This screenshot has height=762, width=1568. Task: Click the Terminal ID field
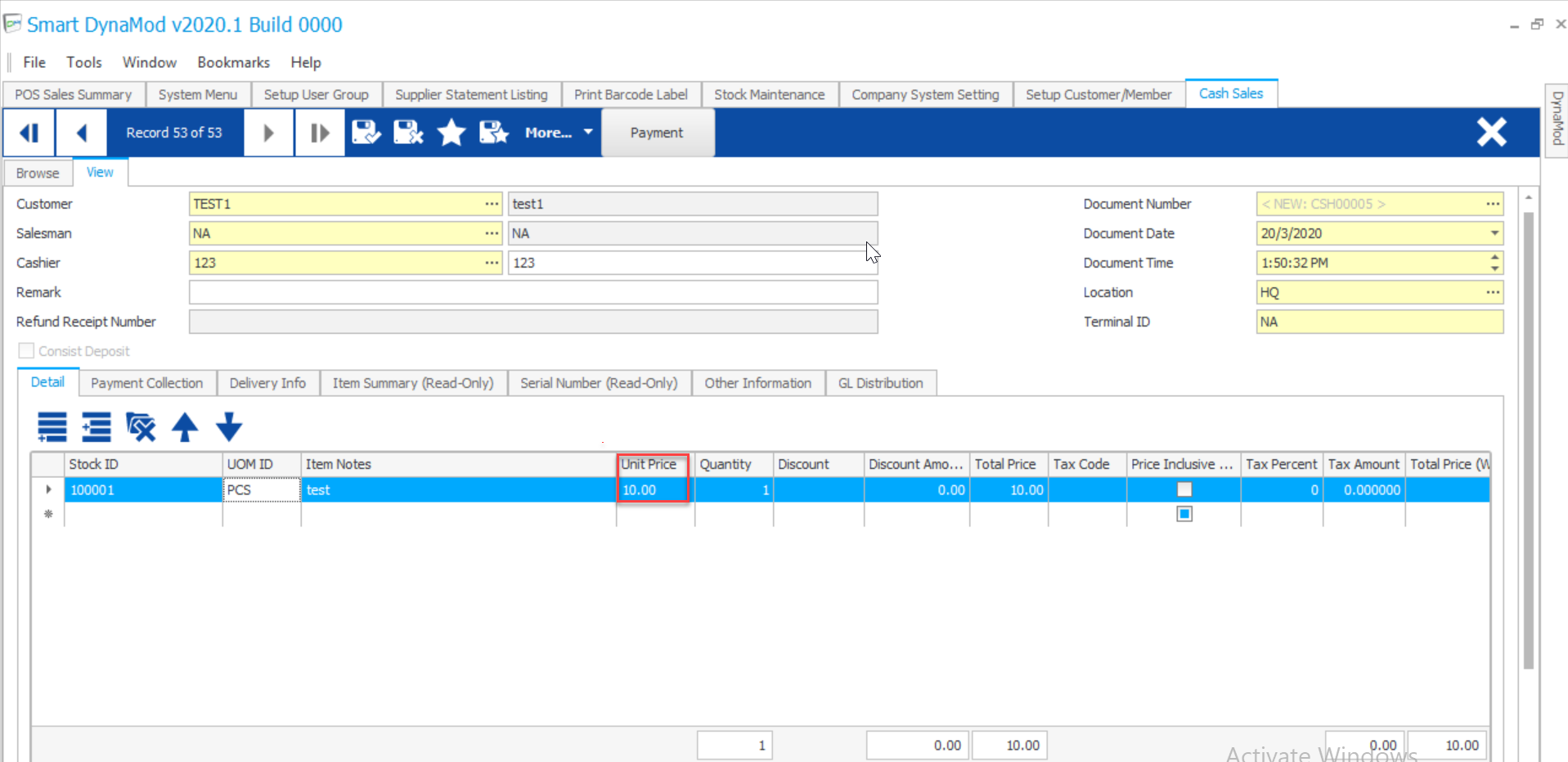(1380, 322)
